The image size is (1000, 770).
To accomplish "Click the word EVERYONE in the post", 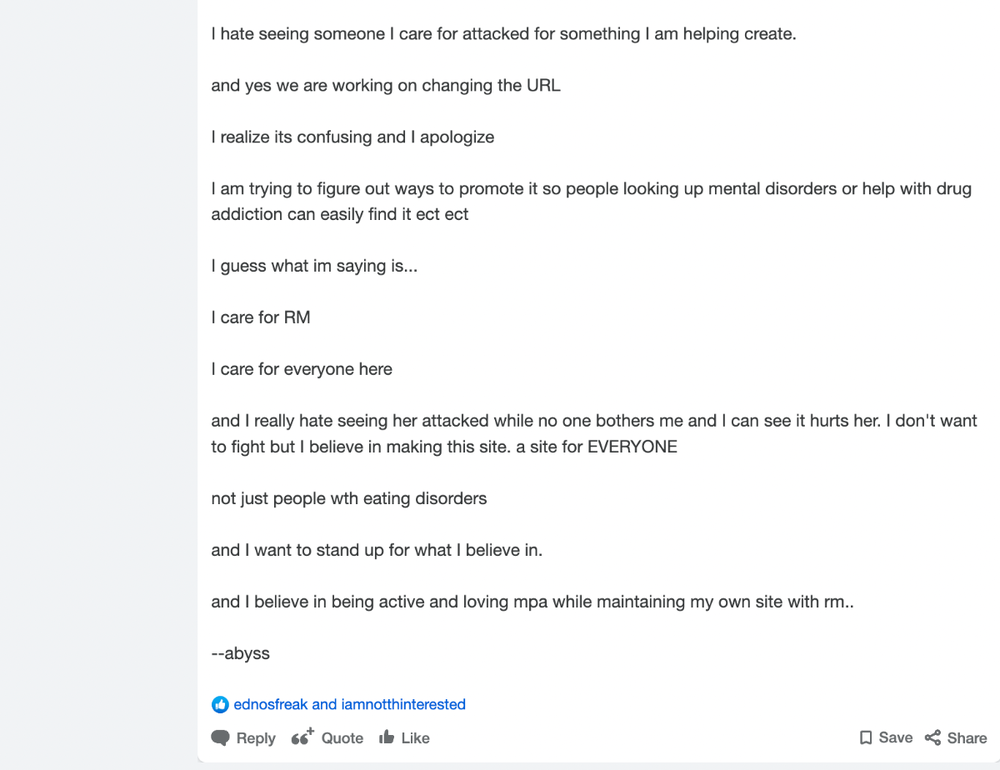I will (632, 447).
